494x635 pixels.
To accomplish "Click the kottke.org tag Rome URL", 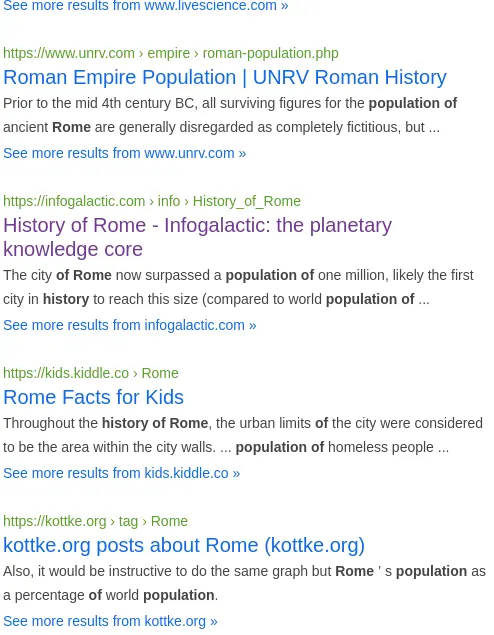I will tap(96, 521).
